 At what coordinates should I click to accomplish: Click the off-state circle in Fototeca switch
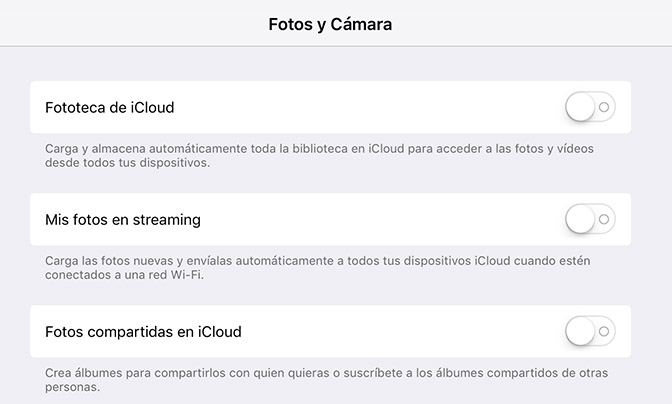[x=604, y=106]
